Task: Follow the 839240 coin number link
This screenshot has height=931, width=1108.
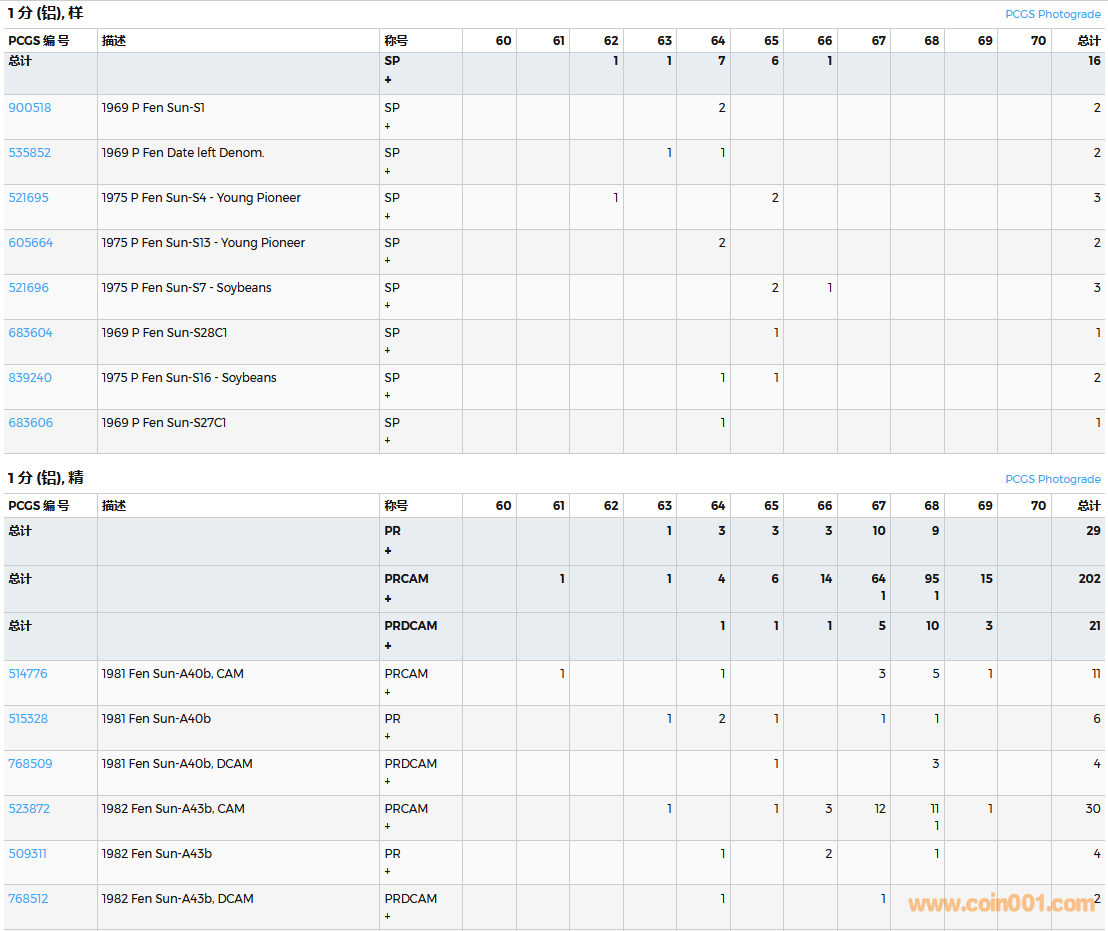Action: pyautogui.click(x=30, y=378)
